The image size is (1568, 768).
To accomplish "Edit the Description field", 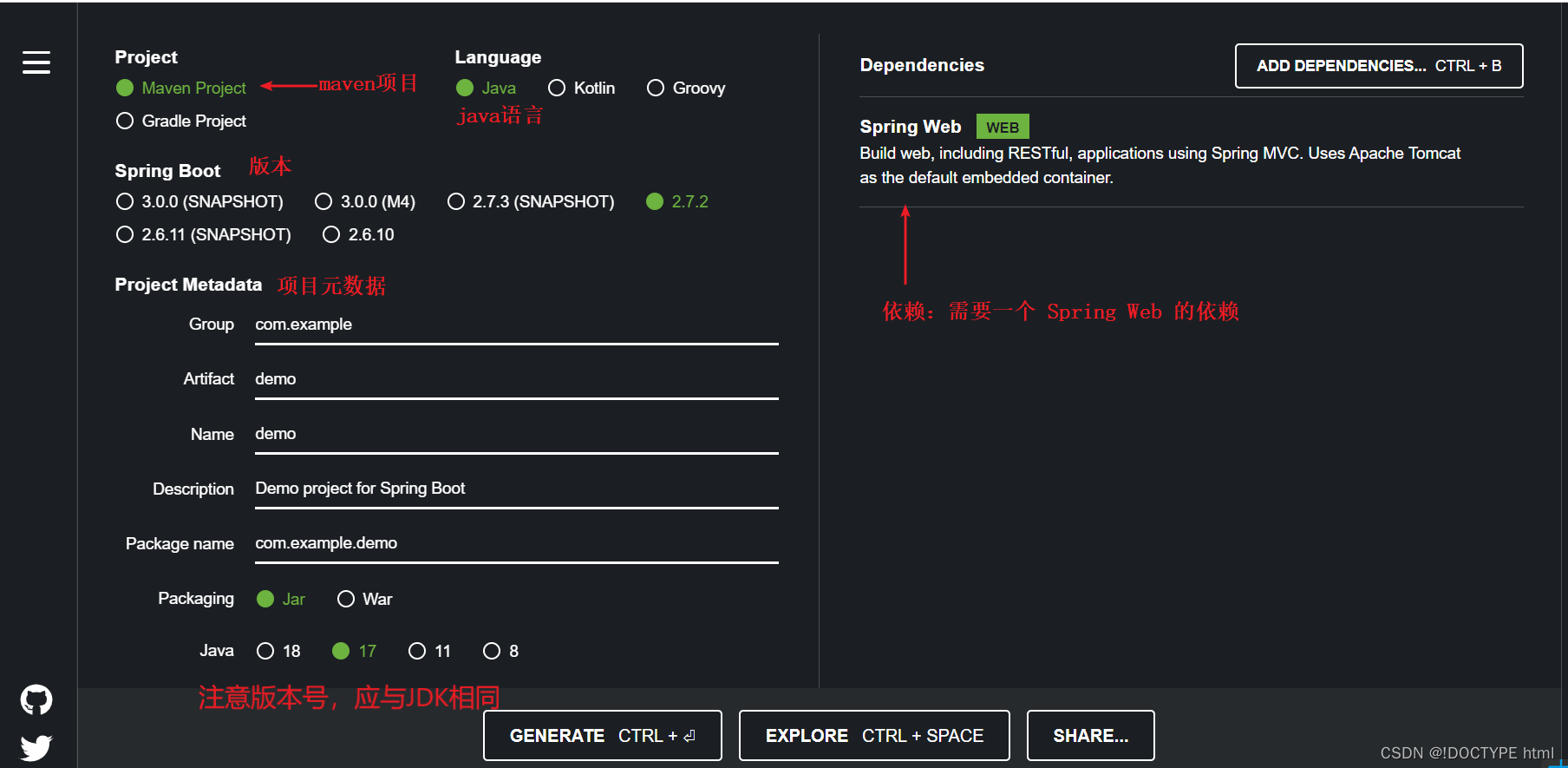I will tap(517, 489).
